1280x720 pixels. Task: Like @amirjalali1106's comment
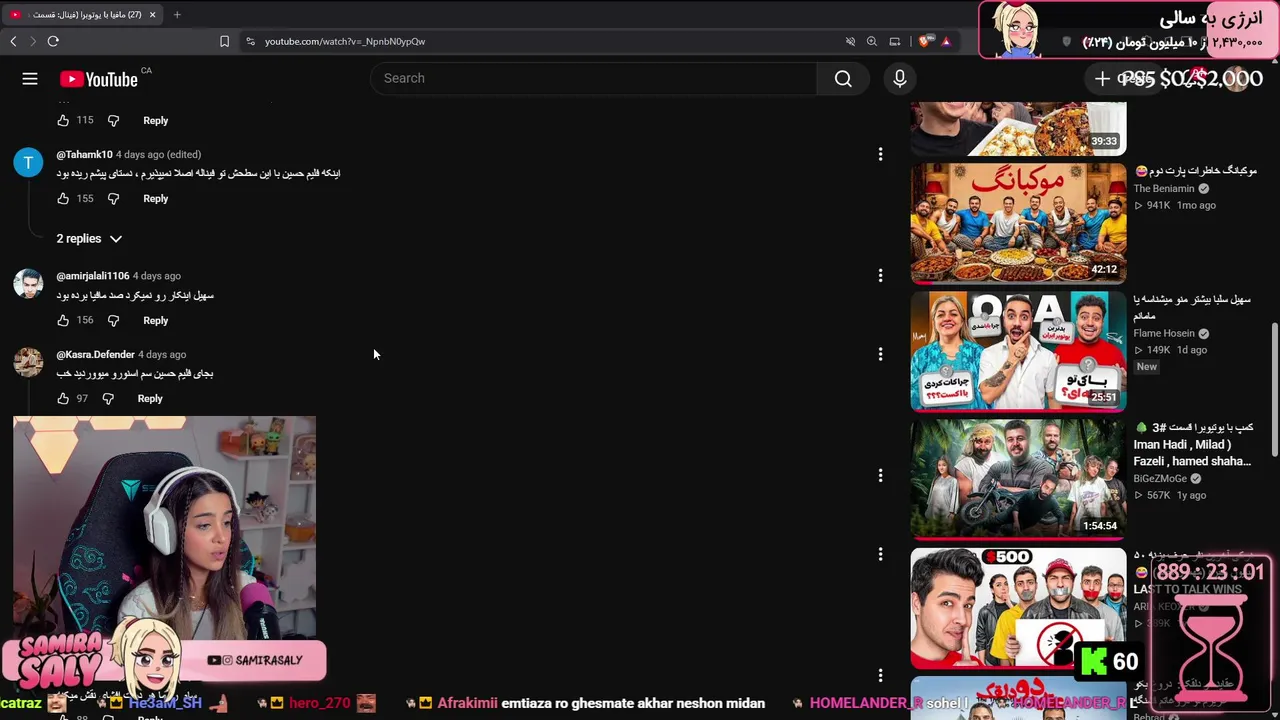coord(63,320)
